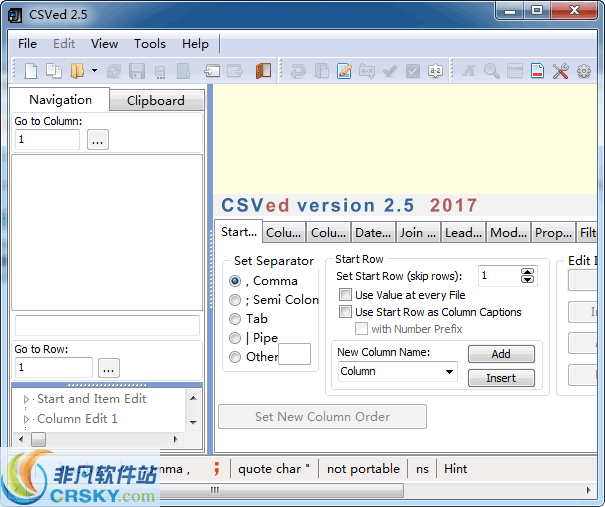Viewport: 605px width, 507px height.
Task: Click the grayed Undo arrow icon
Action: pyautogui.click(x=298, y=71)
